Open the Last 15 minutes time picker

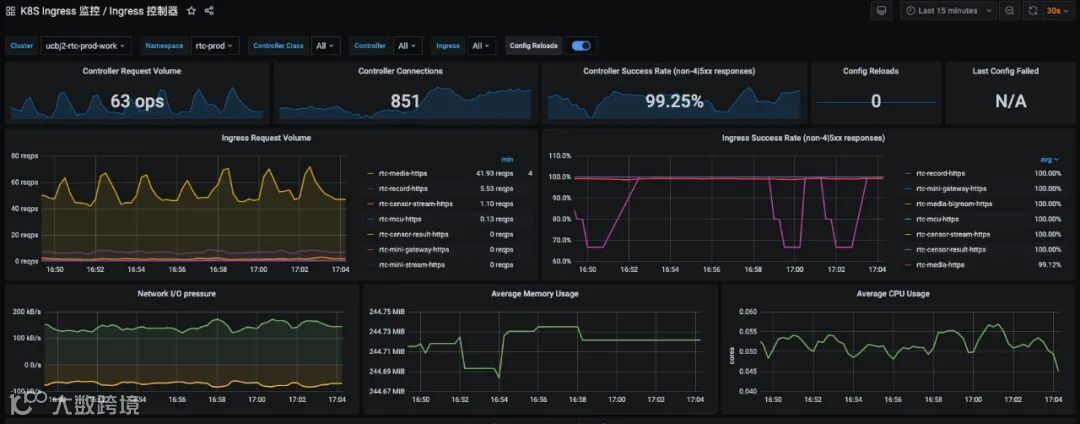[948, 11]
